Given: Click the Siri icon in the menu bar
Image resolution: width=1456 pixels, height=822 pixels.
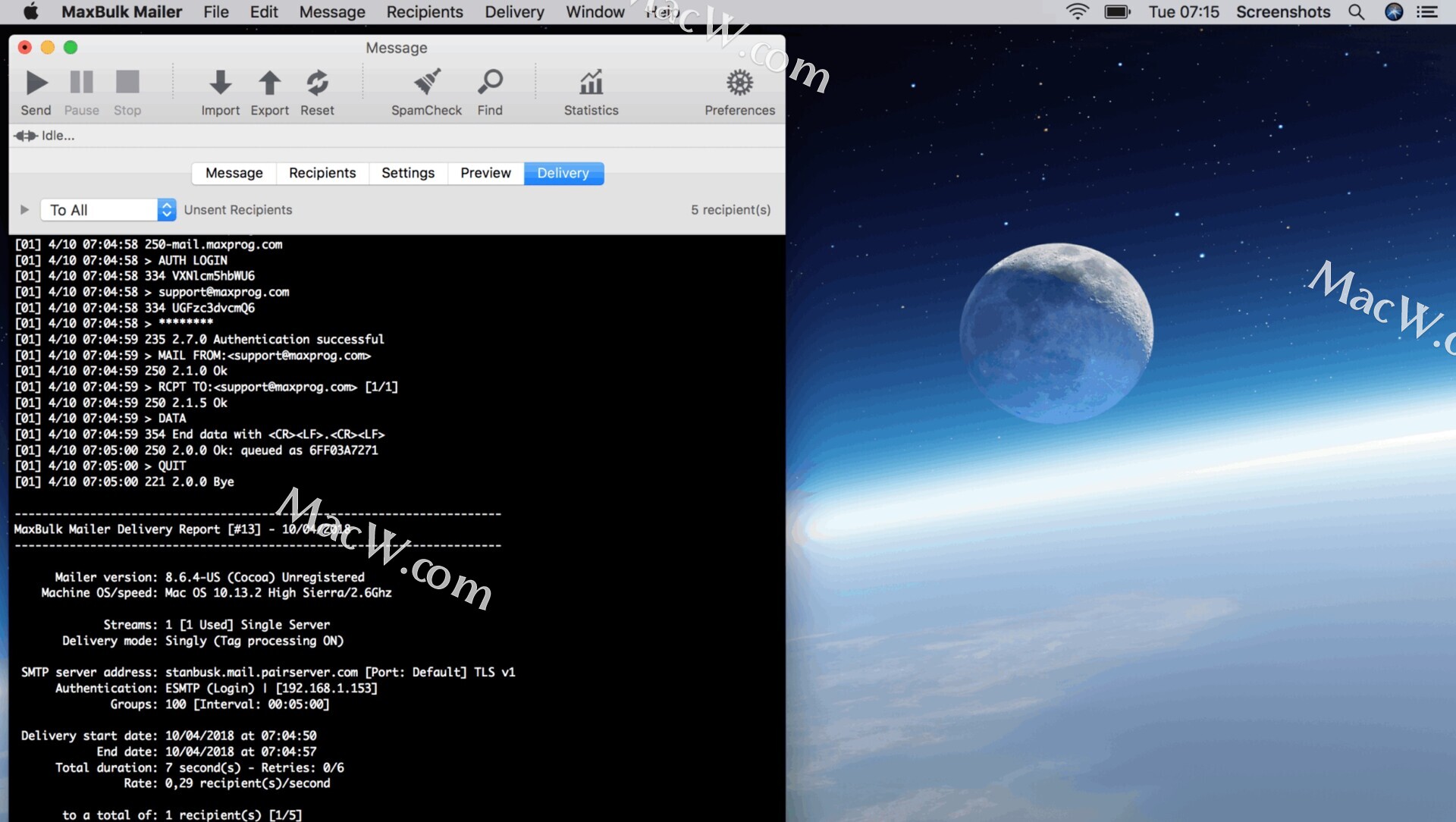Looking at the screenshot, I should 1394,12.
